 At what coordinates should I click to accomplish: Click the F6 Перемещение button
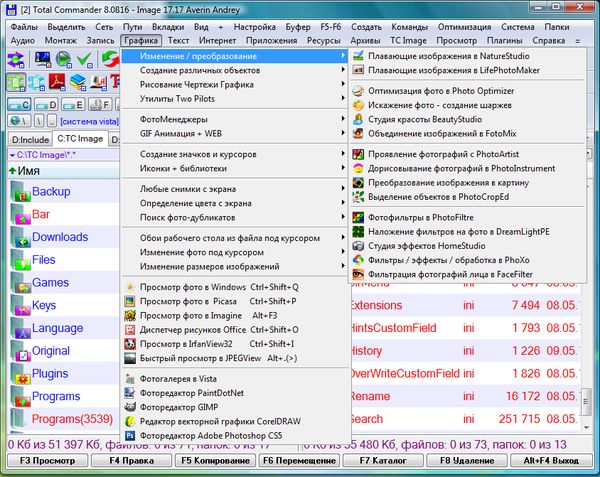point(299,461)
